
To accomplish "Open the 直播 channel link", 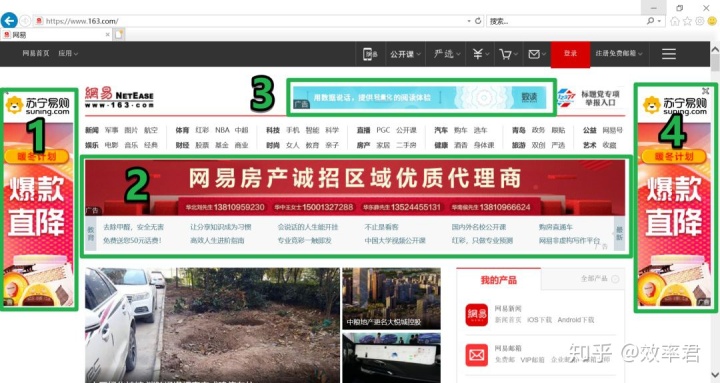I will [x=363, y=130].
